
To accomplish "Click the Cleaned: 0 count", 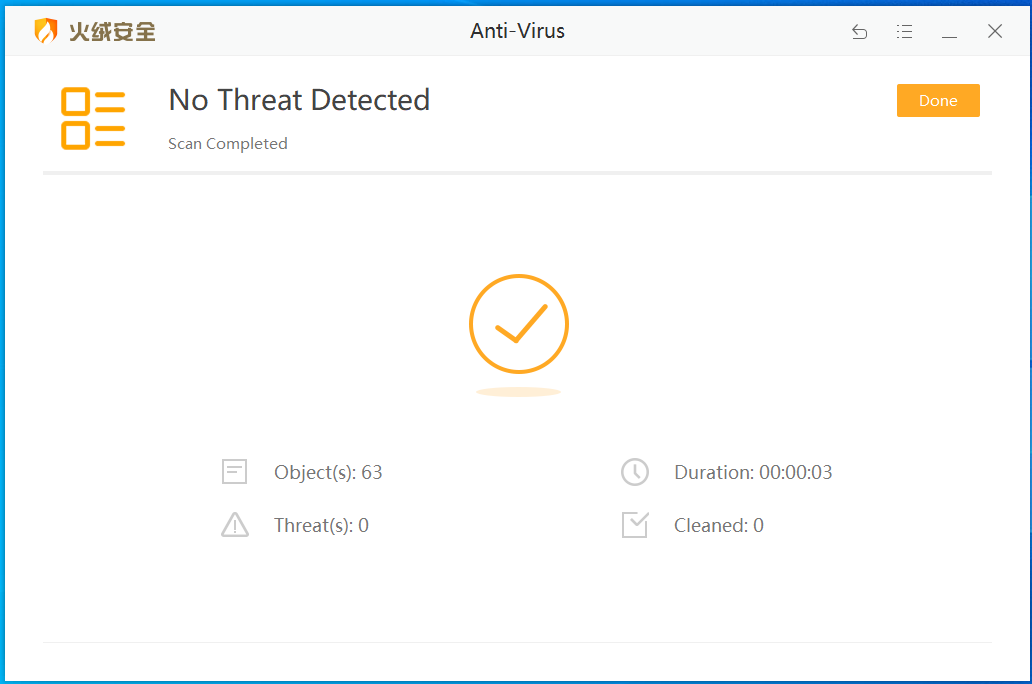I will click(x=719, y=525).
